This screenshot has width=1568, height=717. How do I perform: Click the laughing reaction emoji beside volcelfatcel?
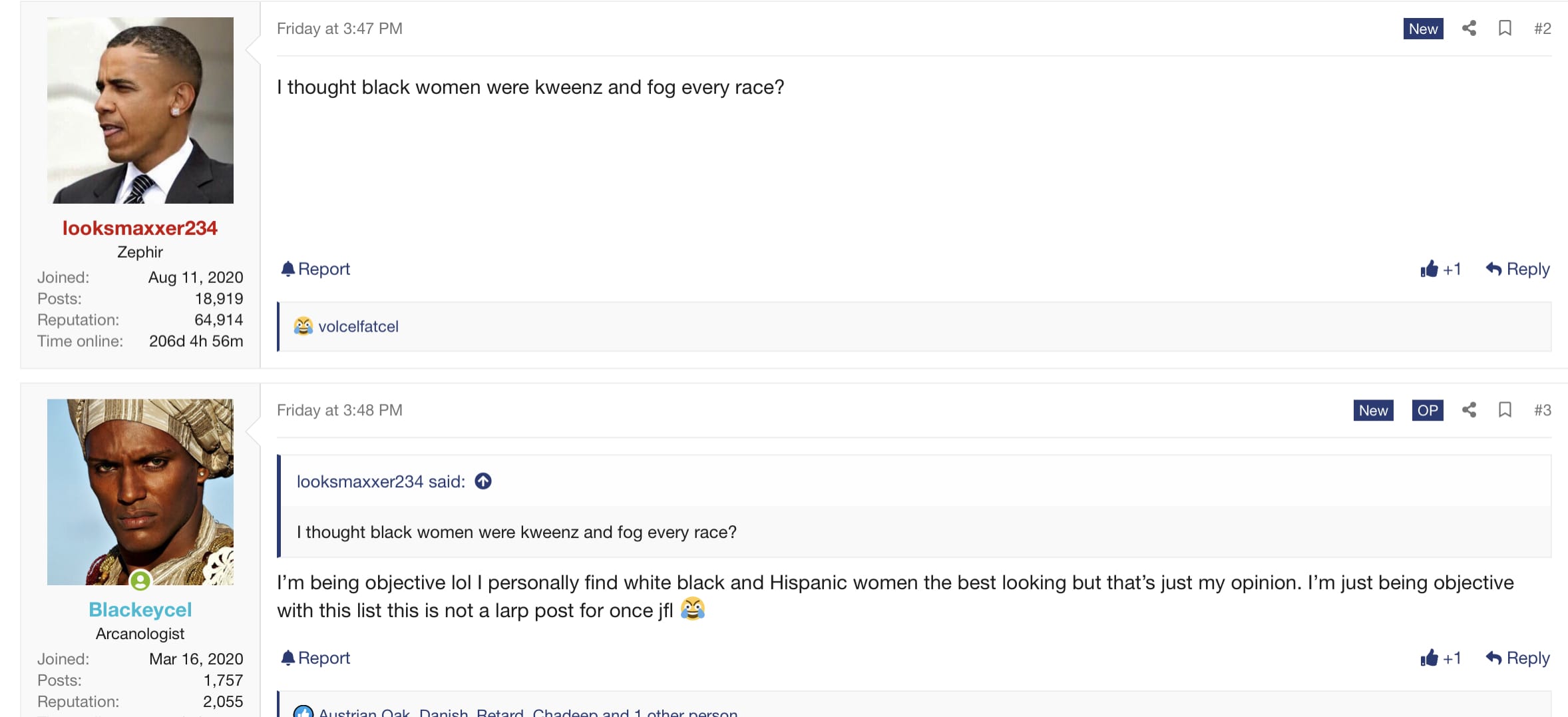[x=303, y=326]
